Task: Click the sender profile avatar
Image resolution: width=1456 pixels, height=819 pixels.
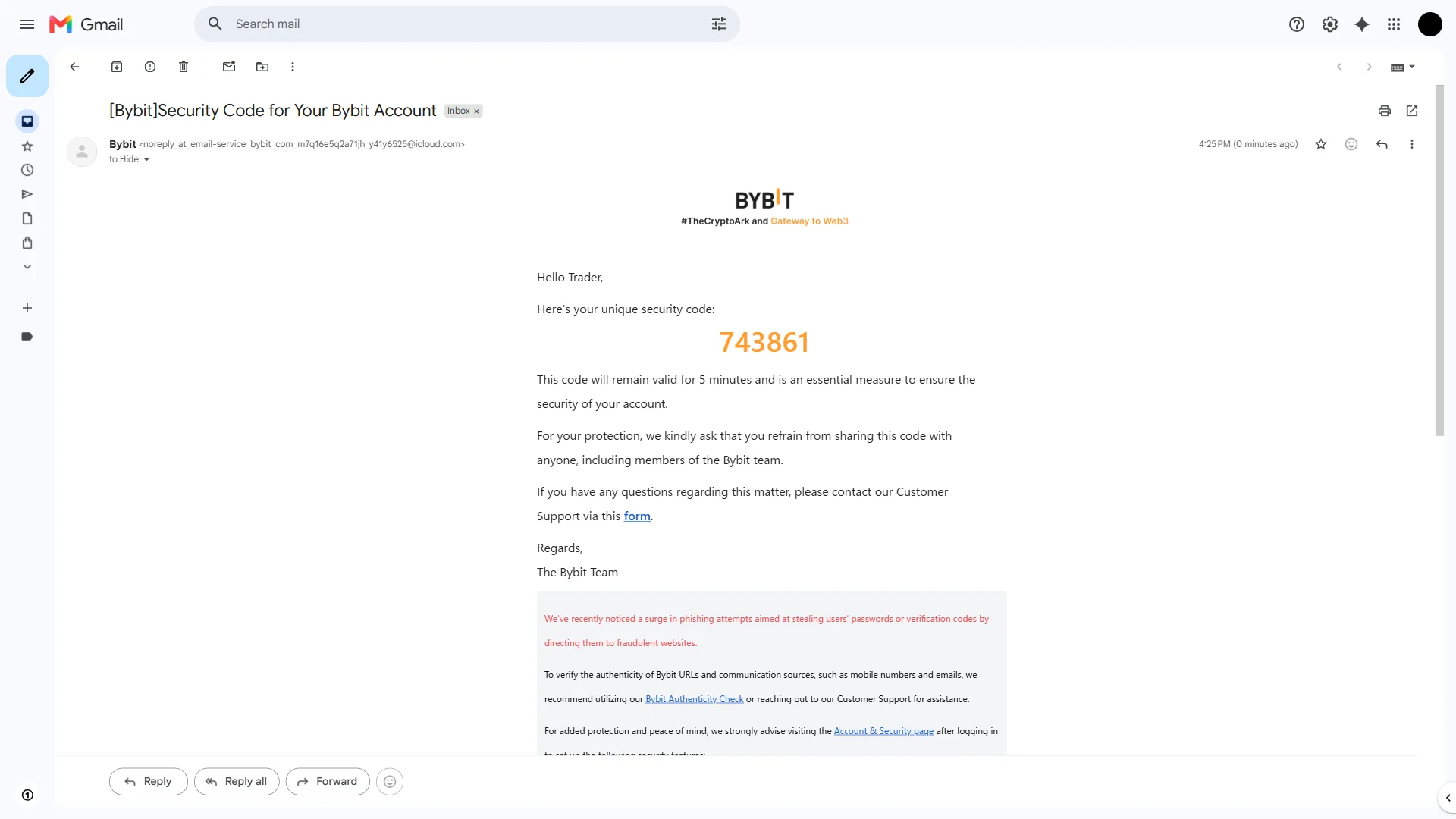Action: tap(82, 152)
